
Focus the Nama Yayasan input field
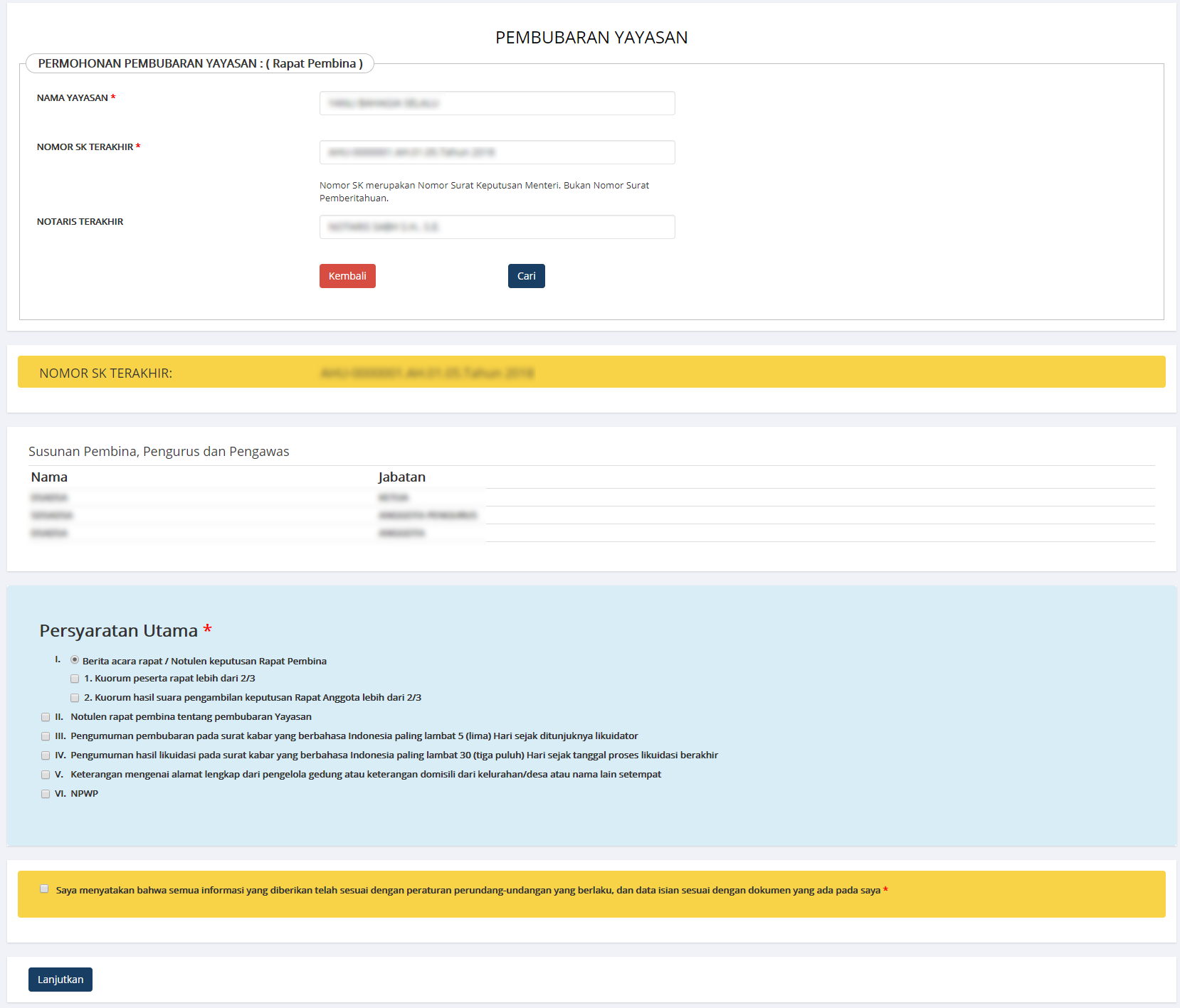tap(497, 103)
